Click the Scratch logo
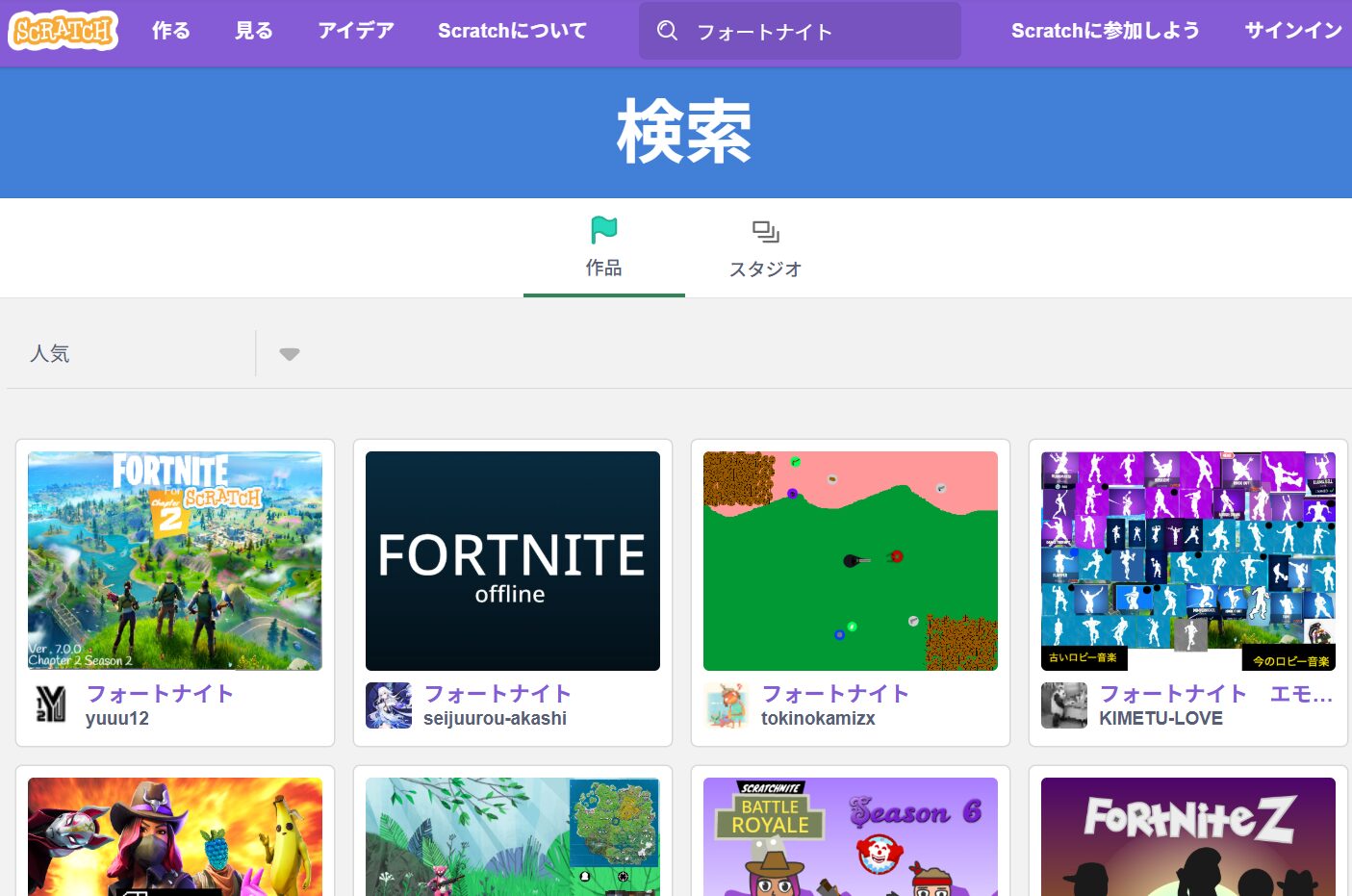Screen dimensions: 1352x896 64,31
